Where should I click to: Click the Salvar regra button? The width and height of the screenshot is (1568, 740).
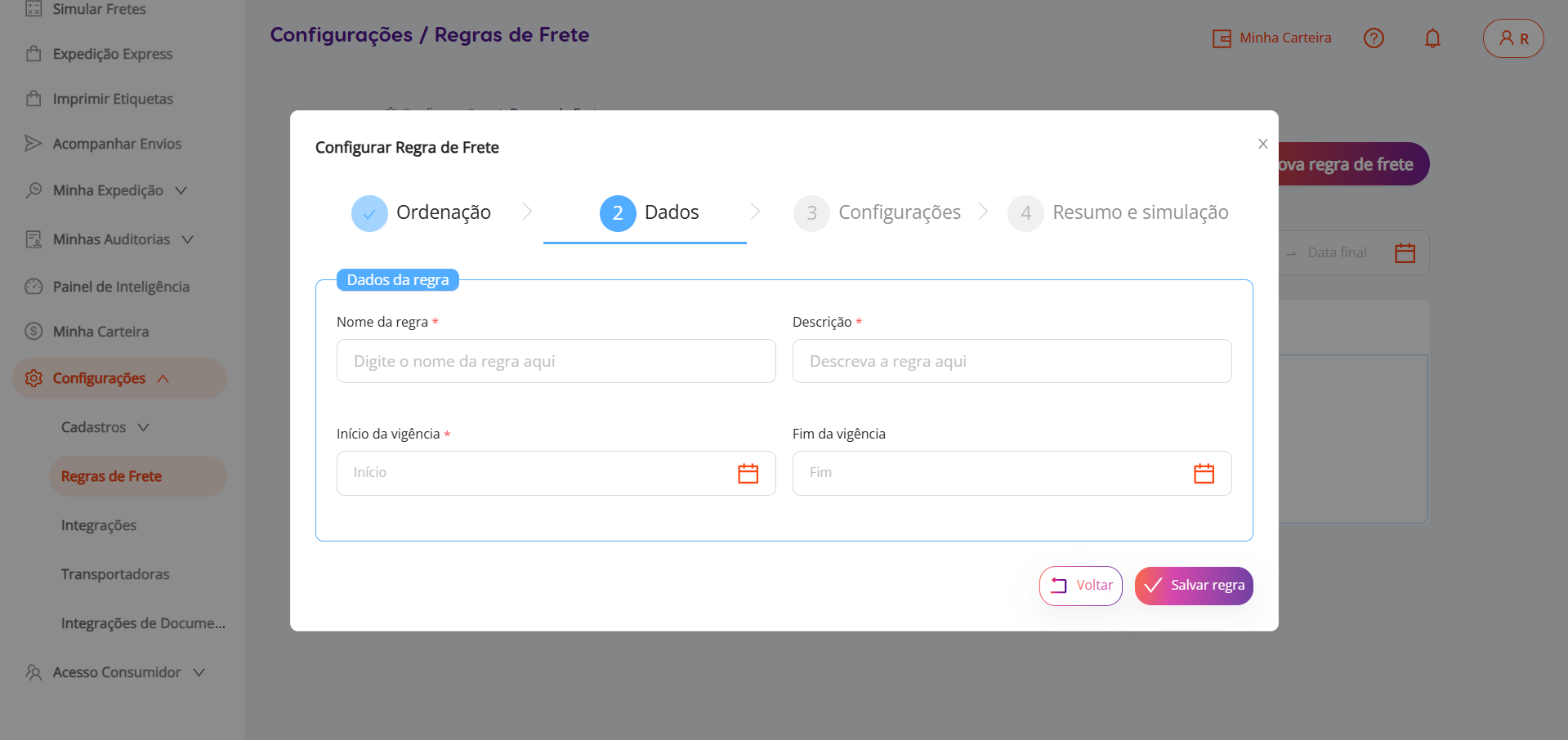click(x=1194, y=586)
